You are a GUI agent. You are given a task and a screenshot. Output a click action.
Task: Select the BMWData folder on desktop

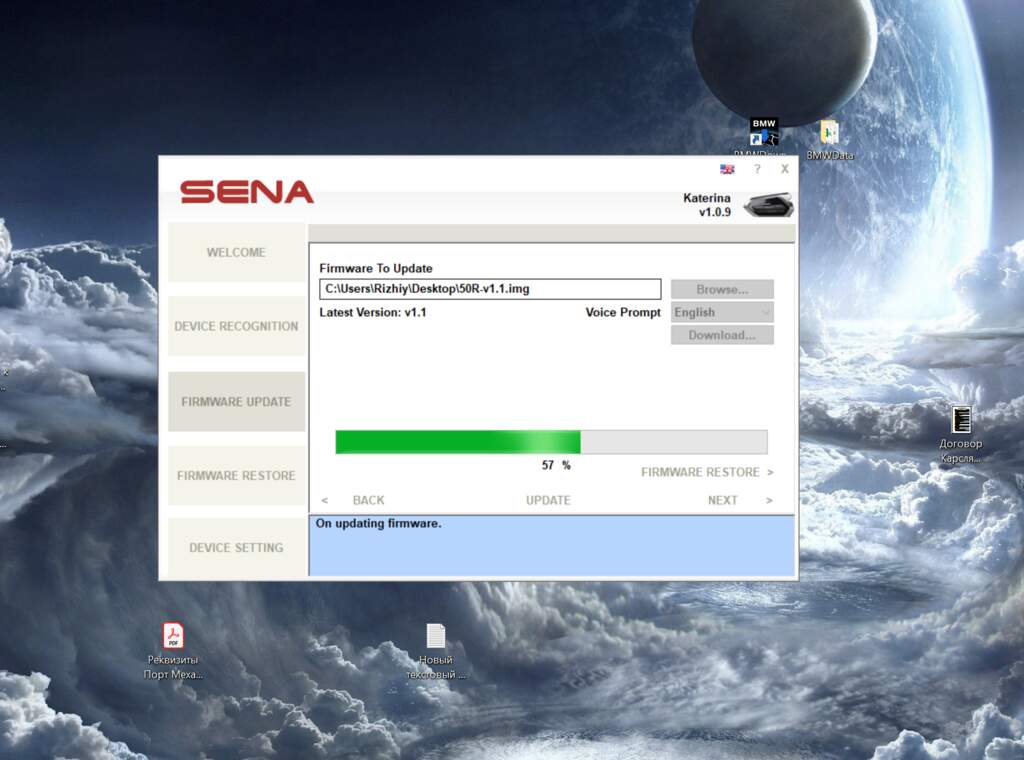[829, 133]
